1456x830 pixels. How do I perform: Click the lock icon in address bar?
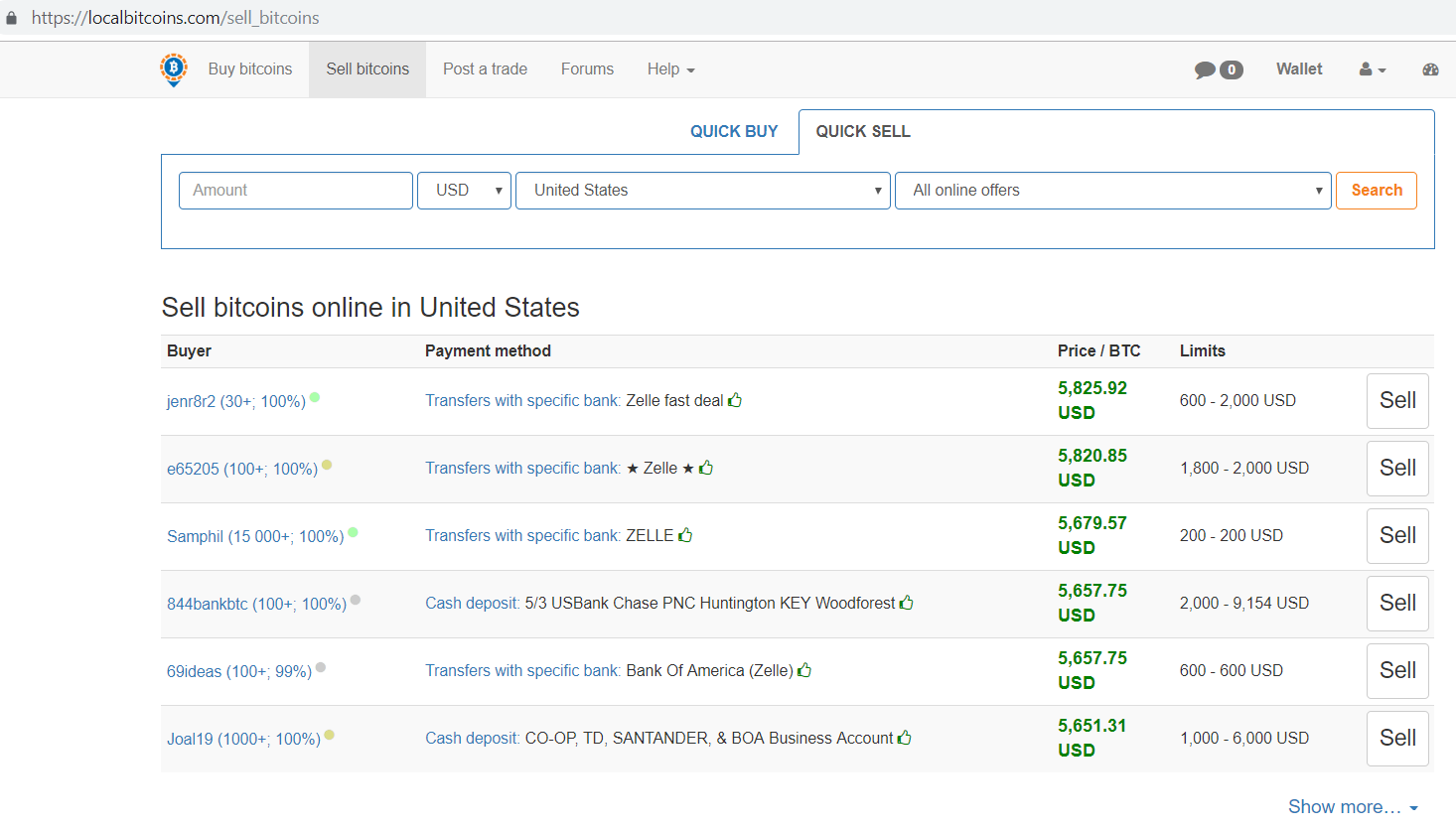point(12,18)
